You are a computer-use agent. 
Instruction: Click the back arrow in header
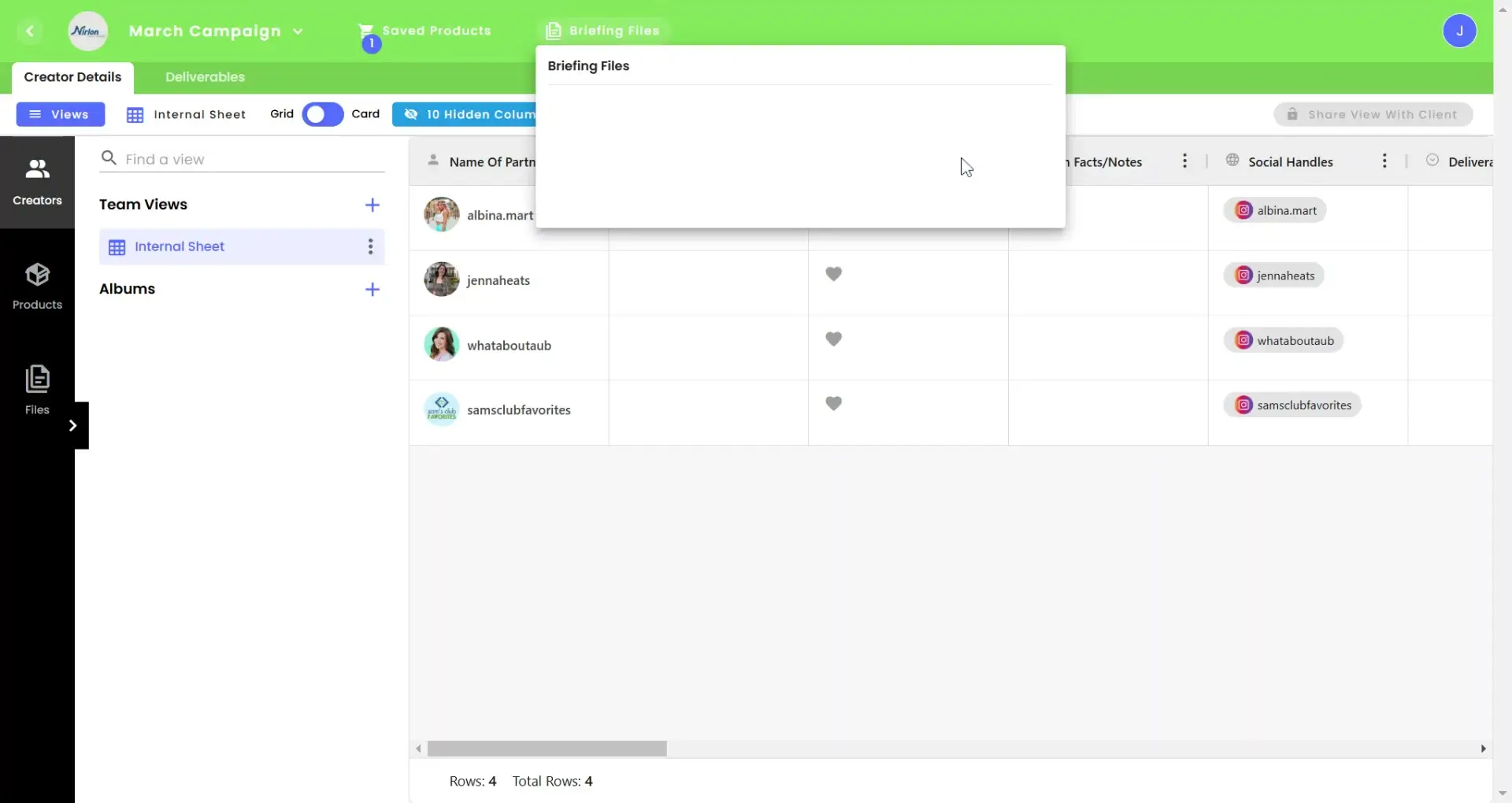[x=30, y=31]
